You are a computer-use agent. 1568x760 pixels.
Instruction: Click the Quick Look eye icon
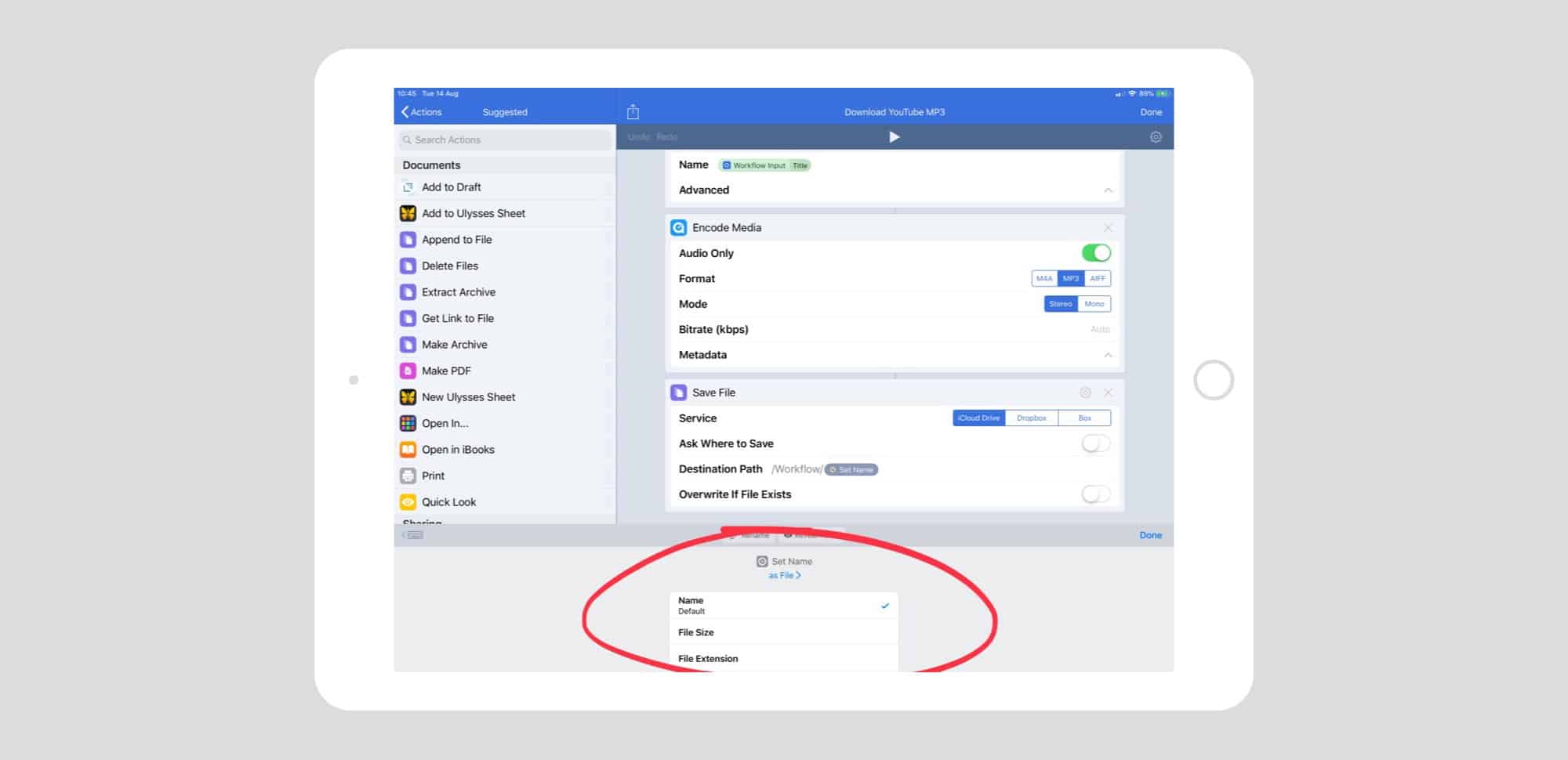[x=408, y=502]
